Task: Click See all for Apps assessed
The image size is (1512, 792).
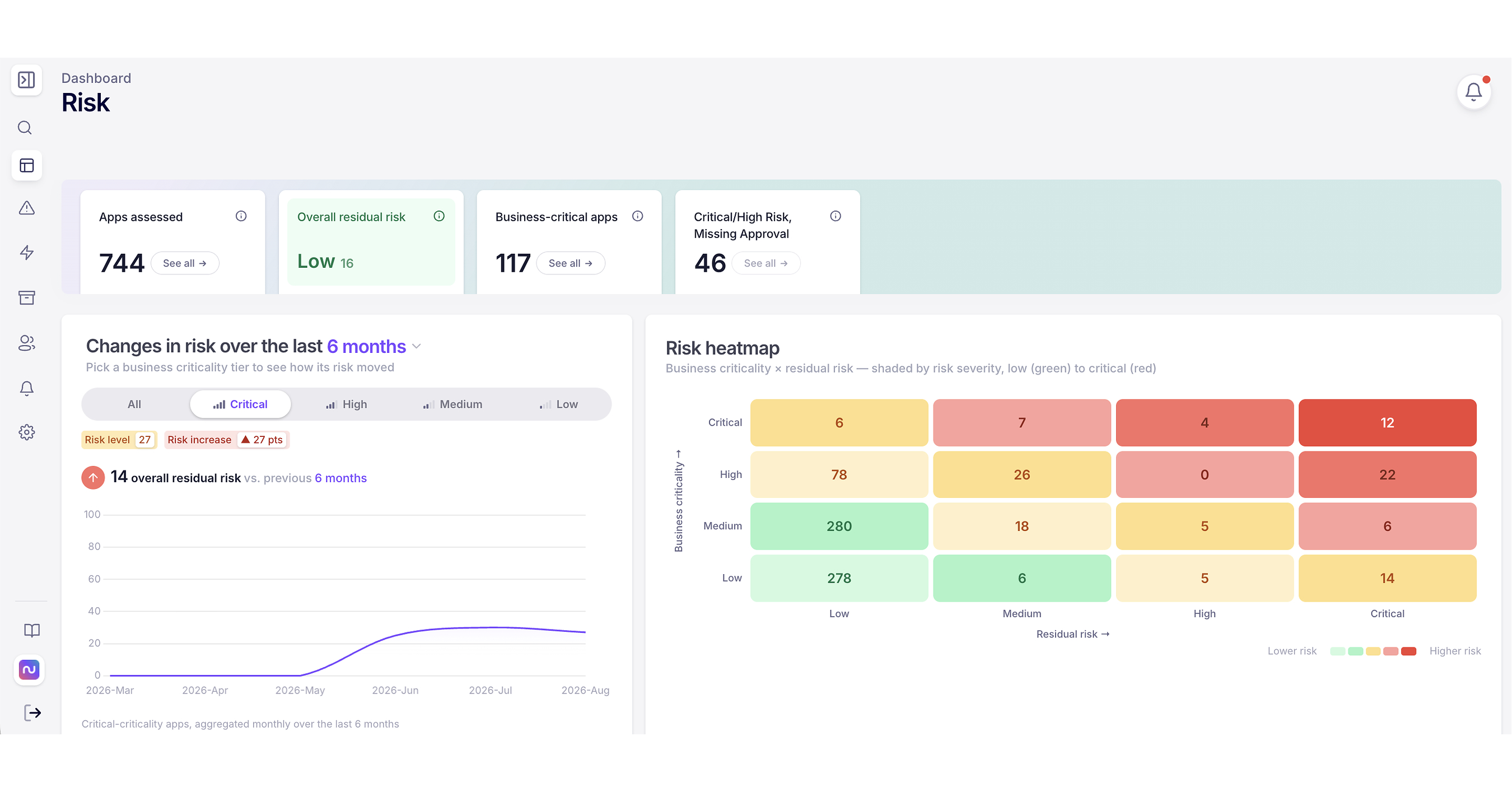Action: coord(185,263)
